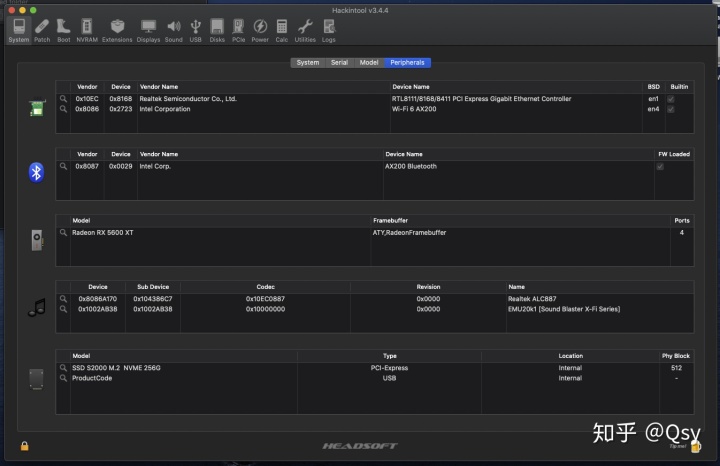Select the Wi-Fi 6 AX200 device name
The width and height of the screenshot is (720, 466).
point(414,109)
